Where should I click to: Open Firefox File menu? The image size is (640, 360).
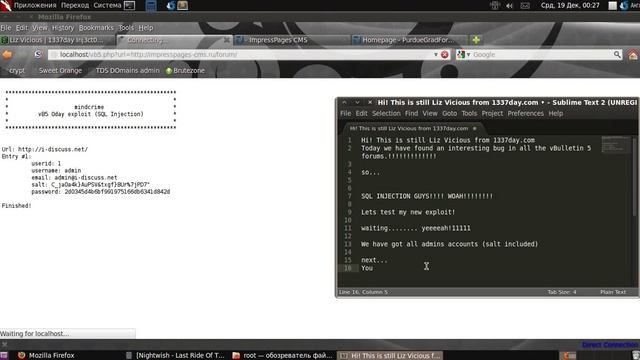(6, 28)
